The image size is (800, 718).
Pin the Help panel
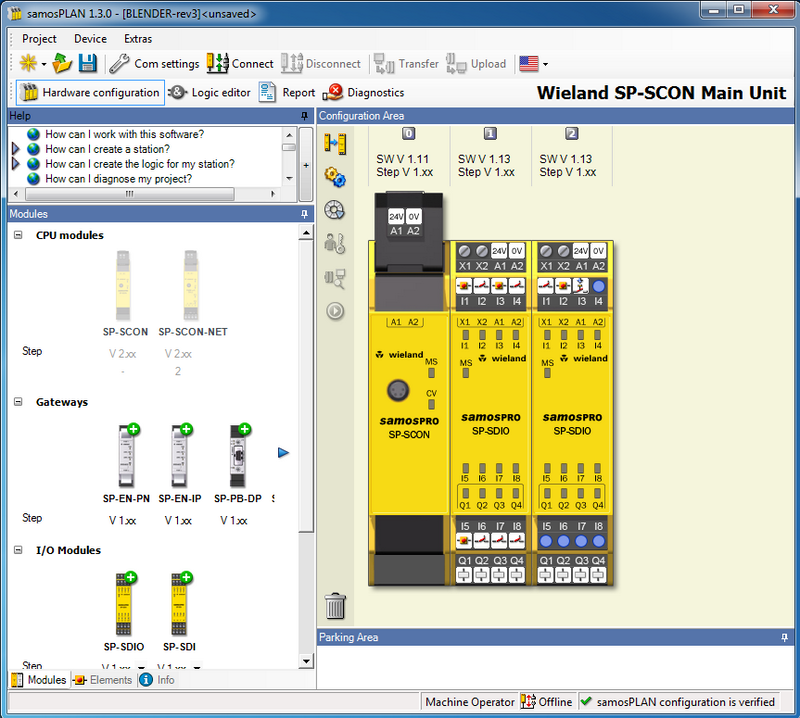(x=305, y=116)
